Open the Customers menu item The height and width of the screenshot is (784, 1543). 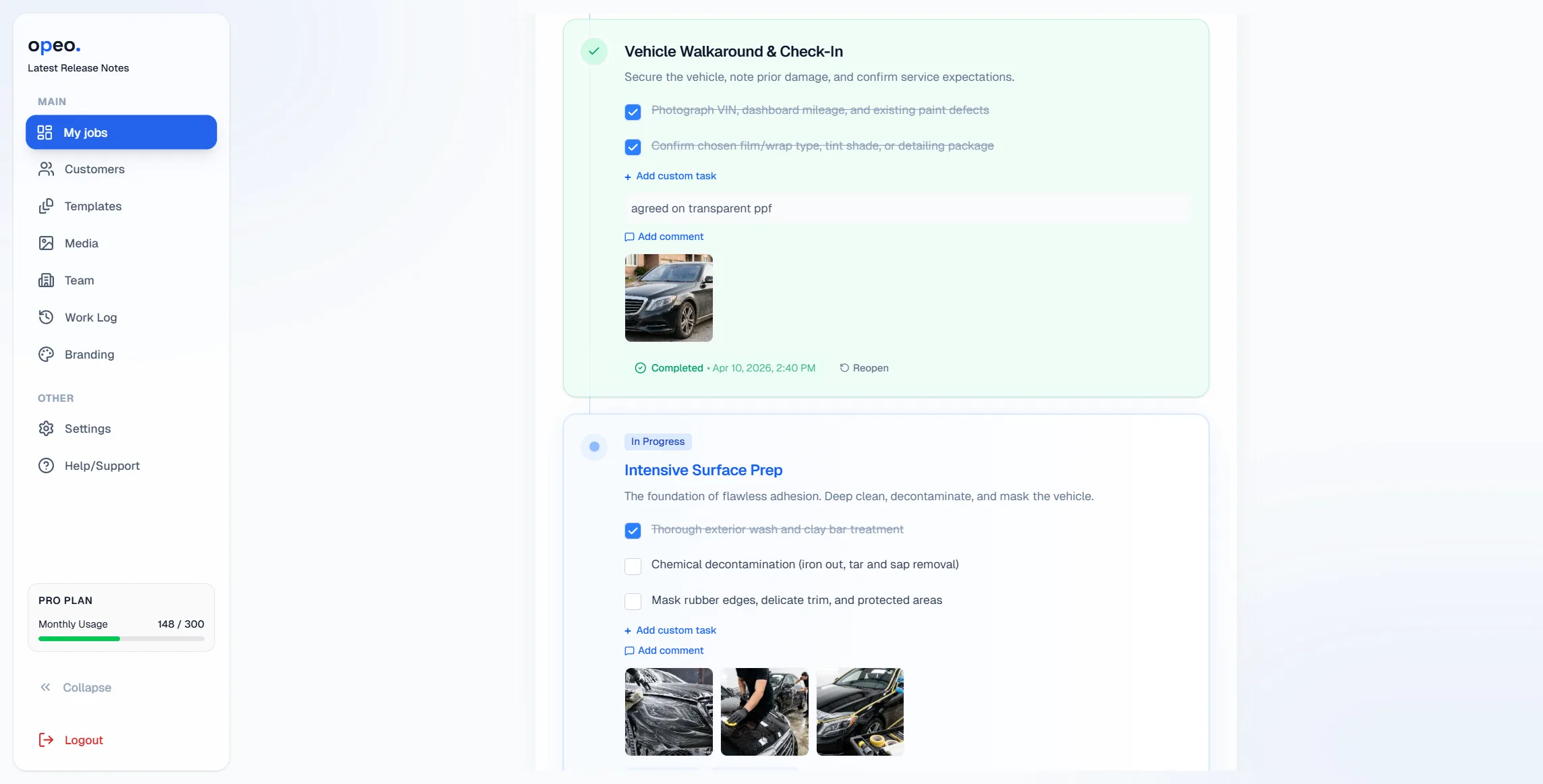click(x=121, y=169)
